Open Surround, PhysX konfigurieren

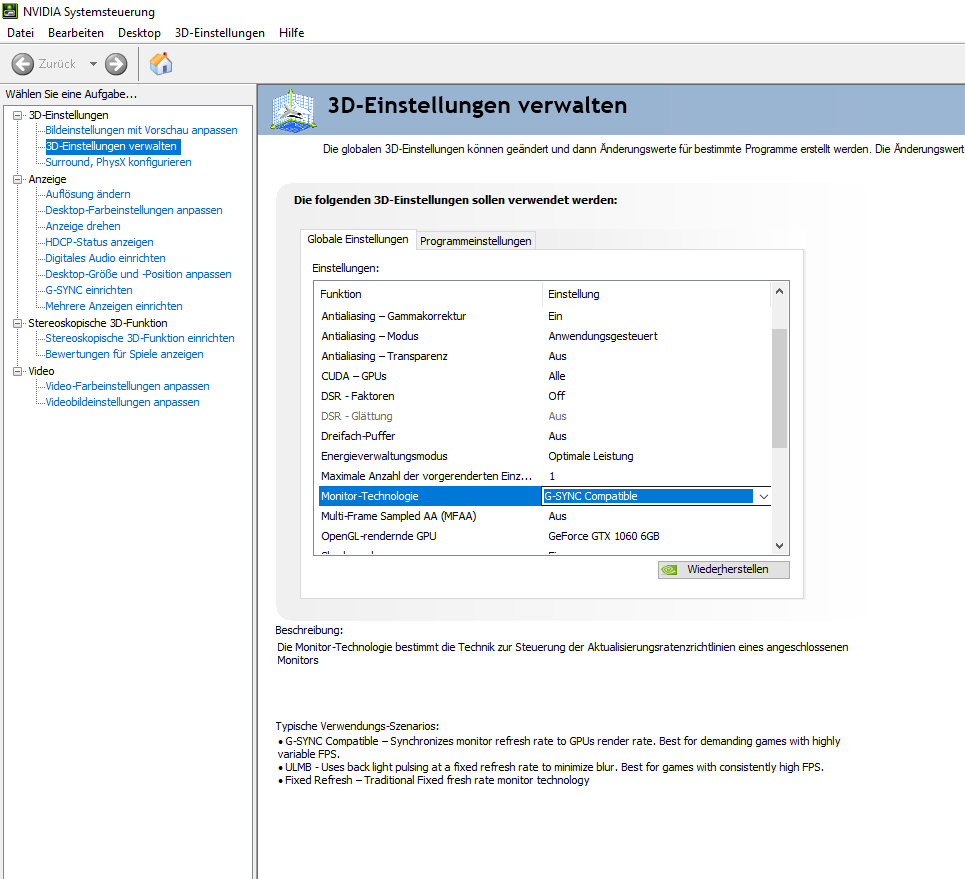click(118, 162)
